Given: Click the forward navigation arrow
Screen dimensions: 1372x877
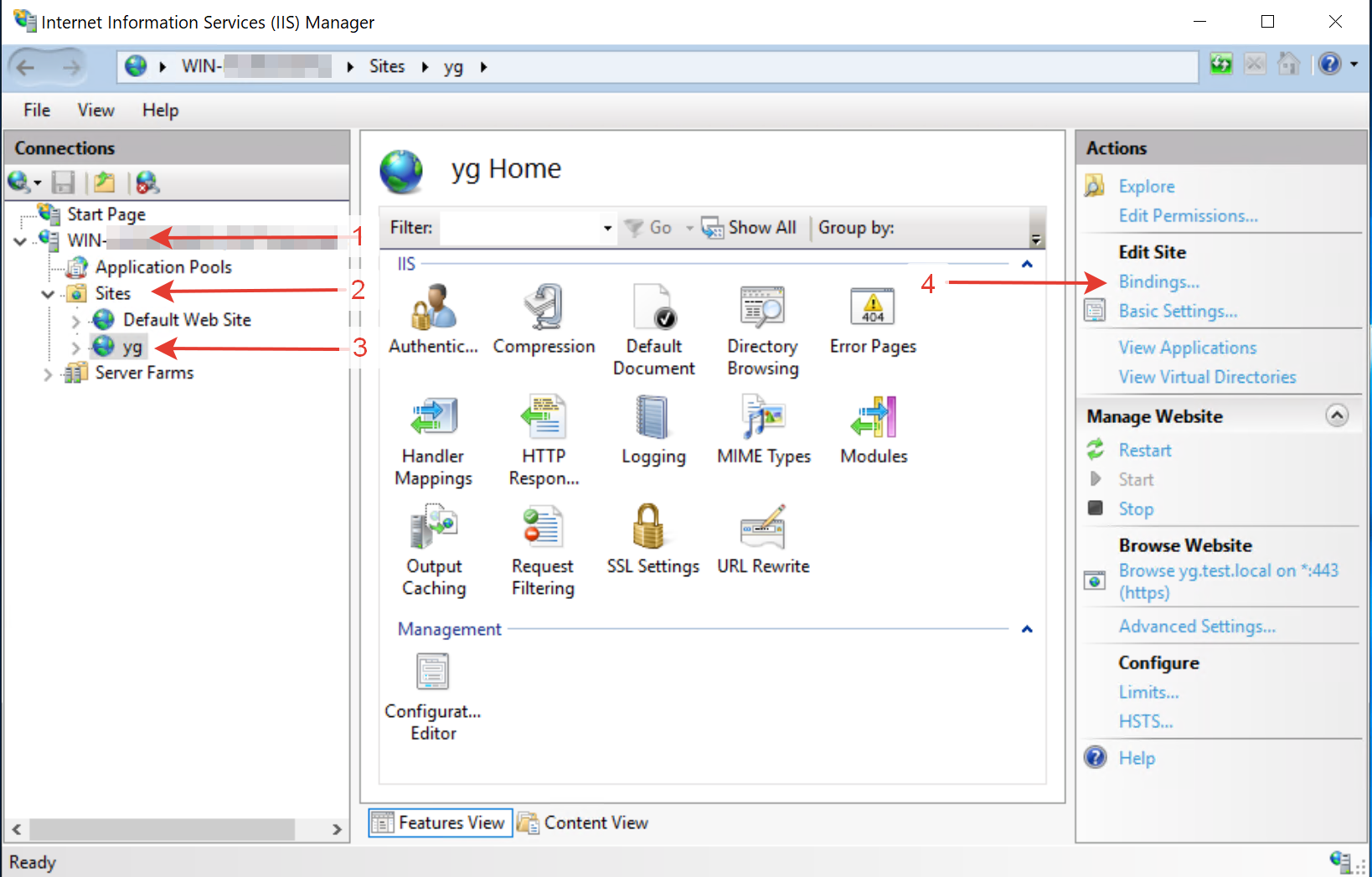Looking at the screenshot, I should pos(71,67).
